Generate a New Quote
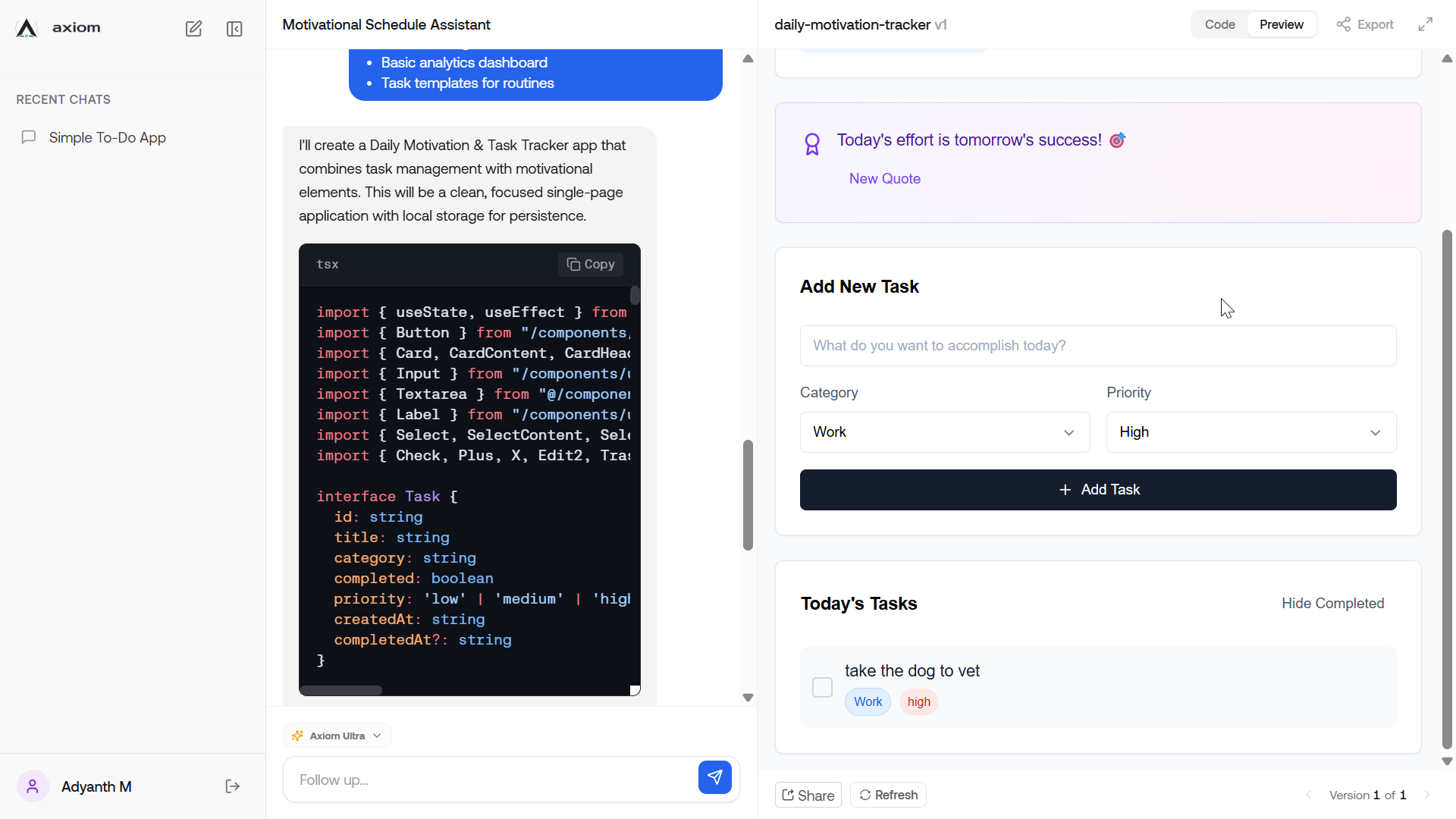 coord(884,178)
